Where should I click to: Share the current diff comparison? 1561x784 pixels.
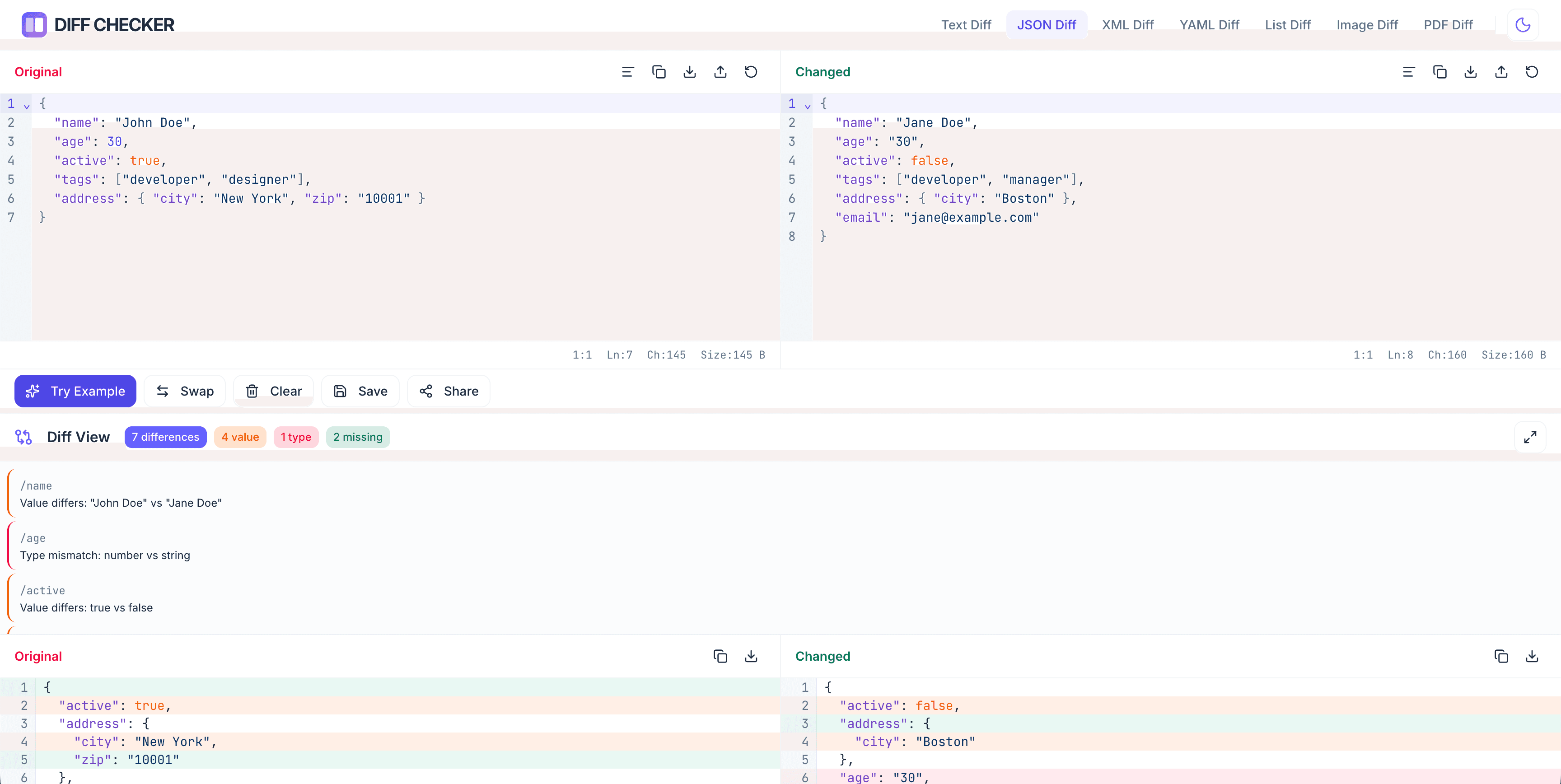[x=449, y=391]
